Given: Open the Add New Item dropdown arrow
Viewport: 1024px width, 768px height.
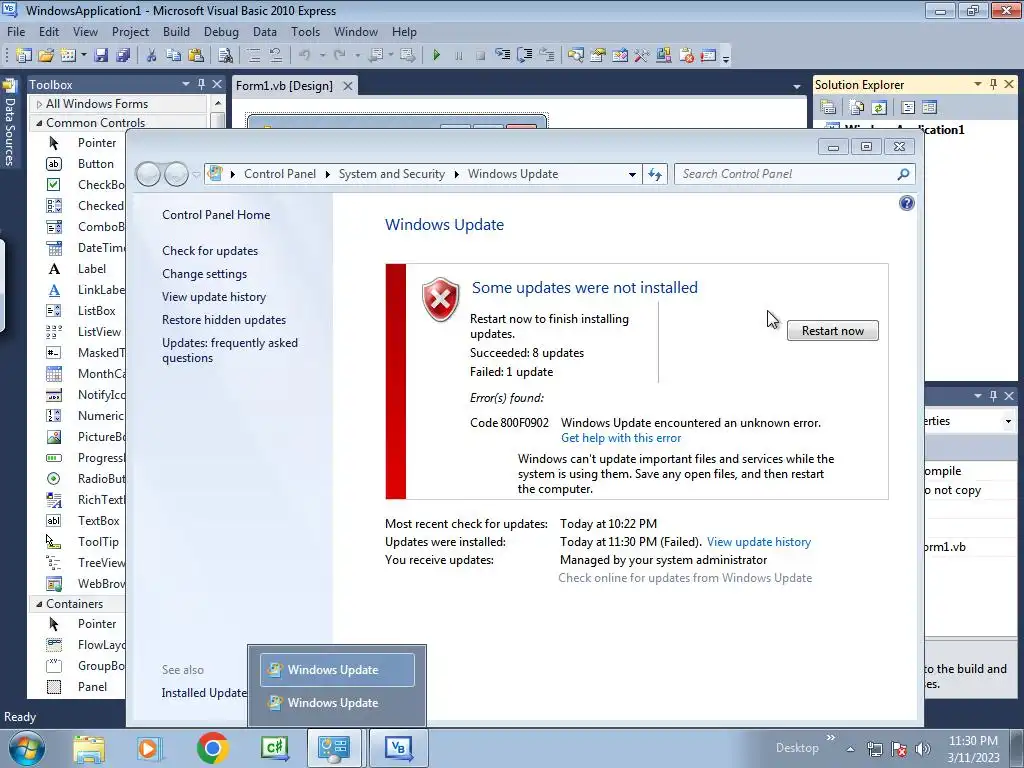Looking at the screenshot, I should tap(84, 56).
